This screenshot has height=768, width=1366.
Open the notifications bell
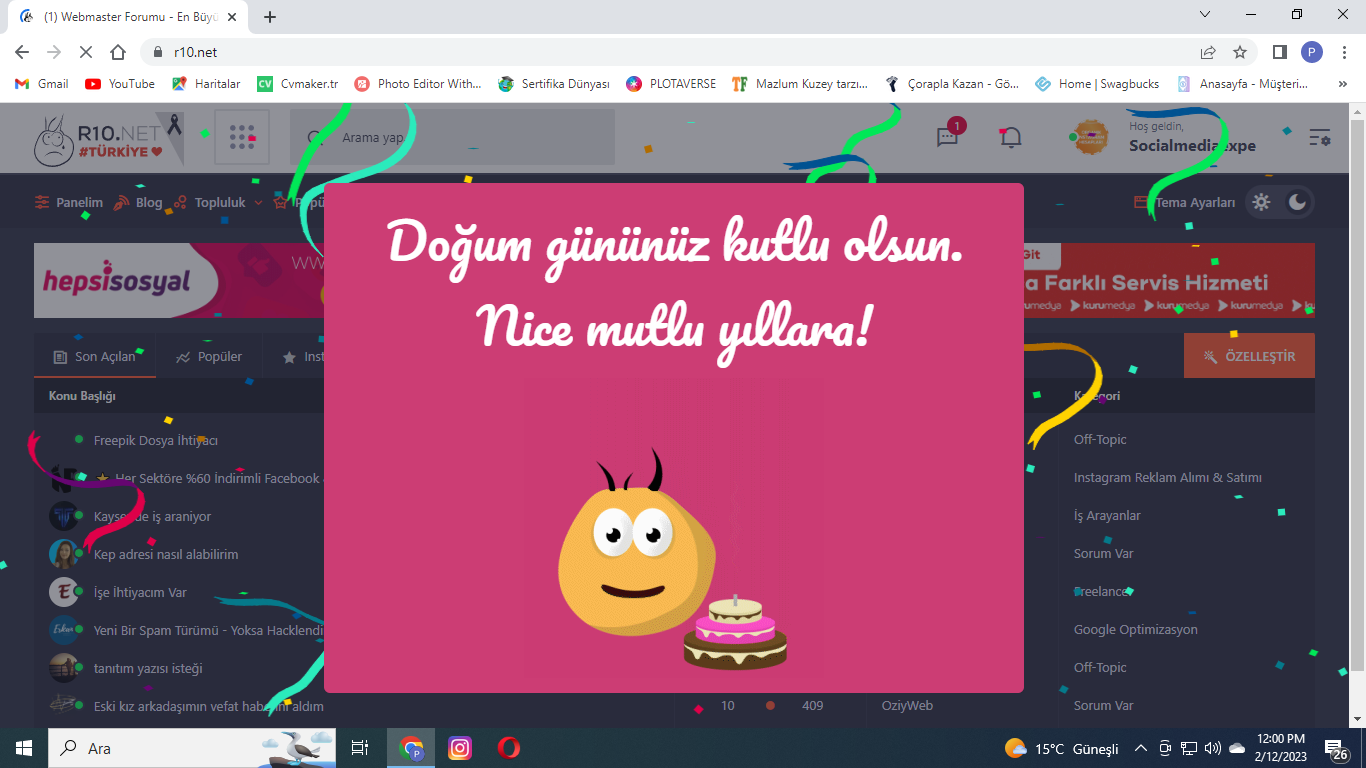(1011, 137)
